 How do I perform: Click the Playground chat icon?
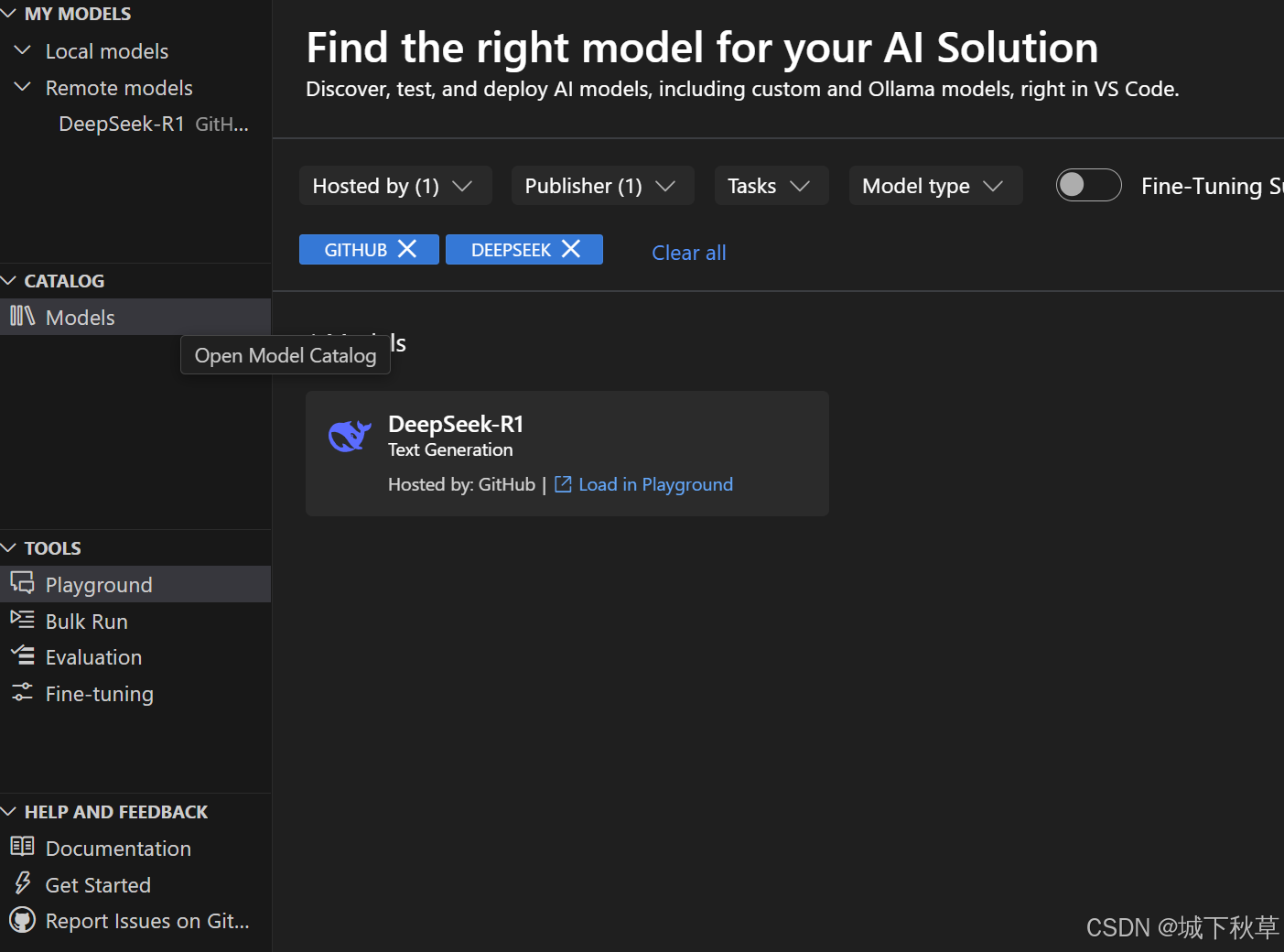click(22, 583)
